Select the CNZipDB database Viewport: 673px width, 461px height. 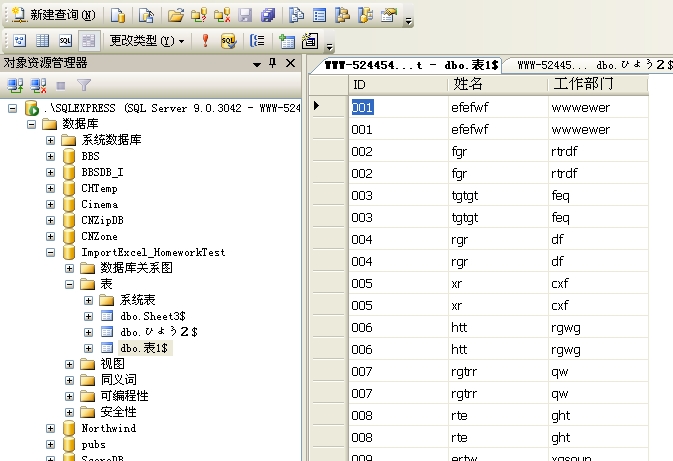click(102, 220)
